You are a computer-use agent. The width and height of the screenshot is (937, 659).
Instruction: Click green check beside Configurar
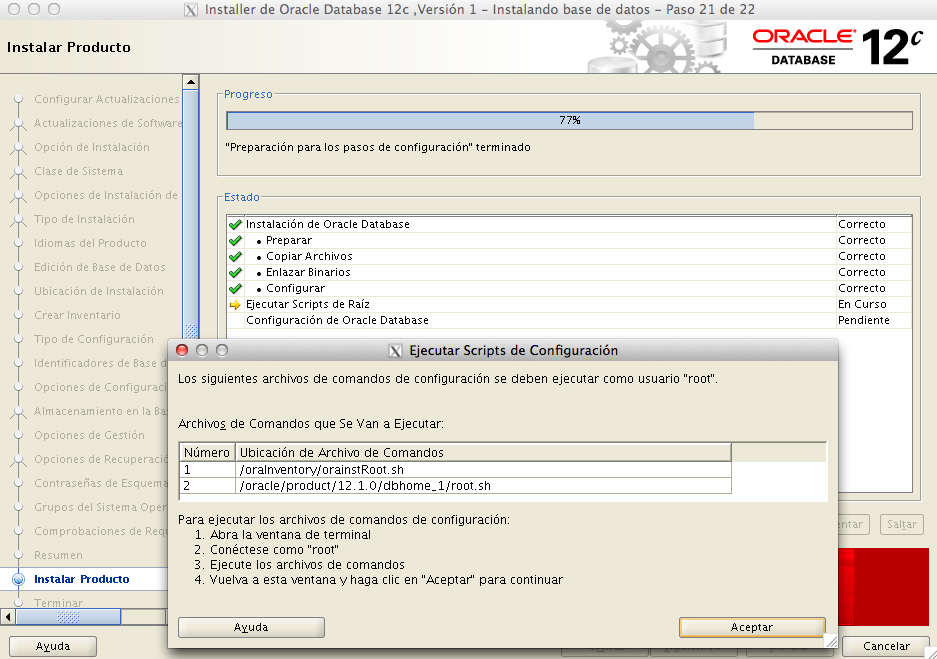point(235,288)
